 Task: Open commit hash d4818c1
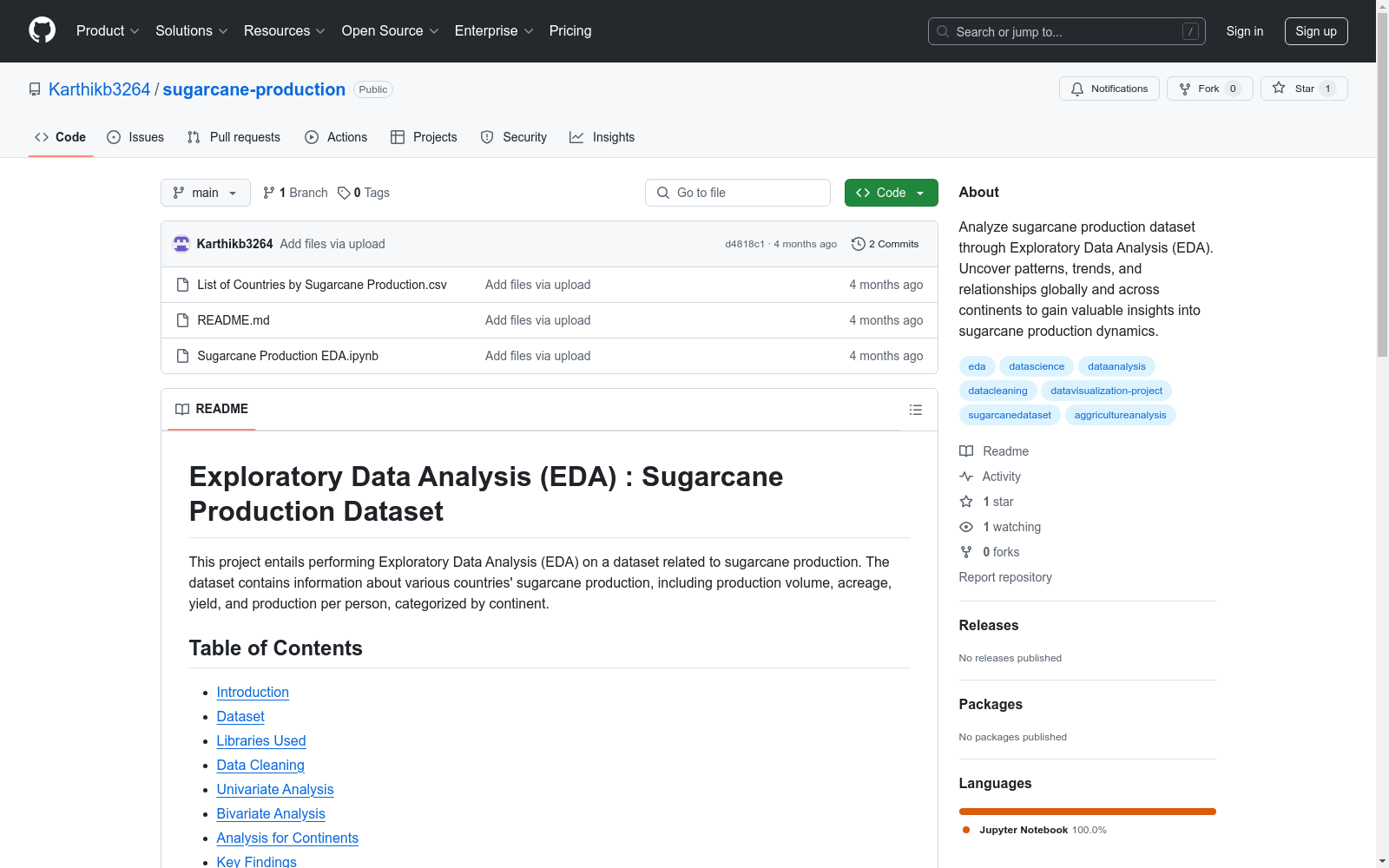pos(745,244)
